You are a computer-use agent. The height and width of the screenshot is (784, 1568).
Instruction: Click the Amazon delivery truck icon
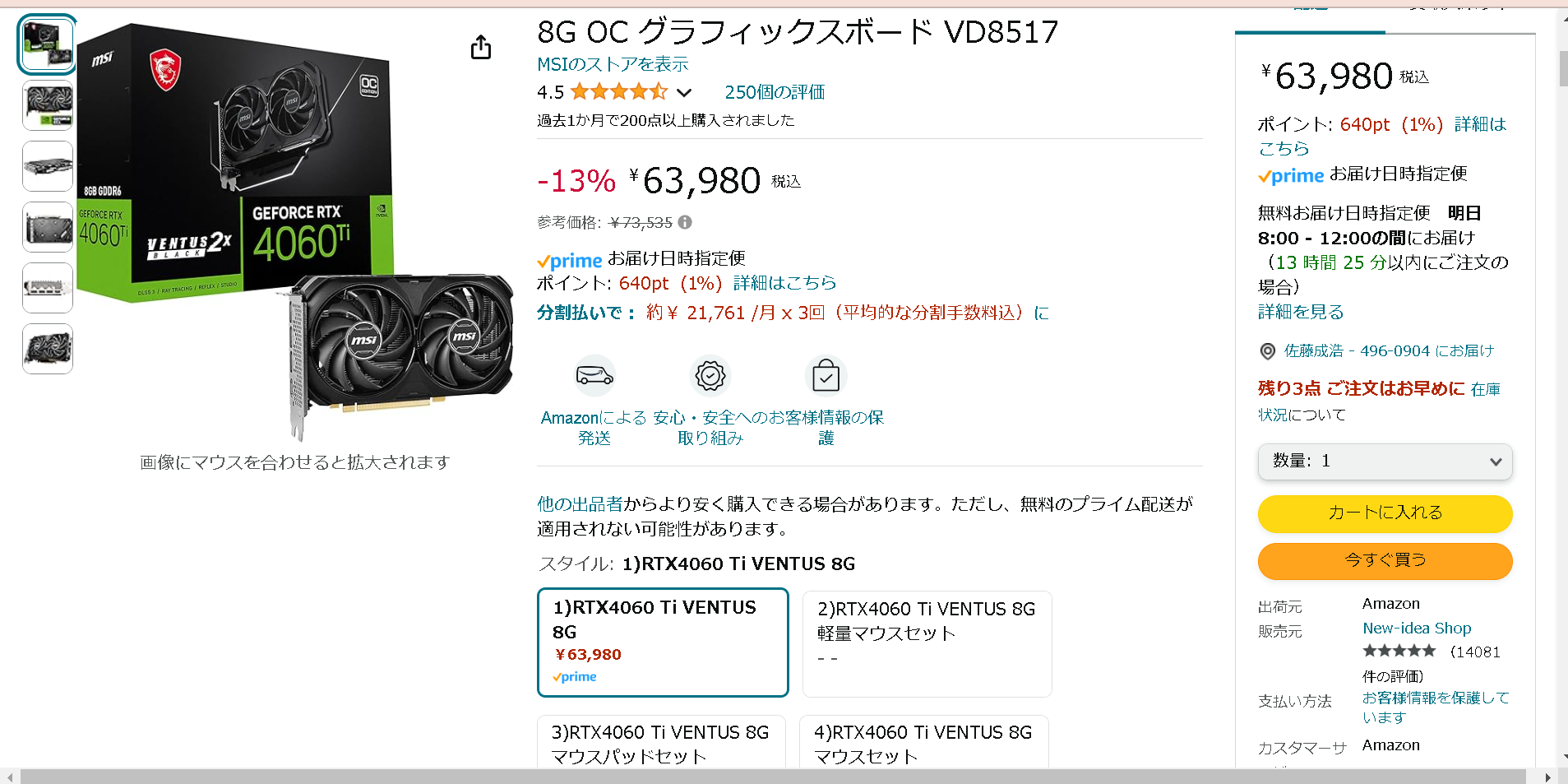point(594,376)
